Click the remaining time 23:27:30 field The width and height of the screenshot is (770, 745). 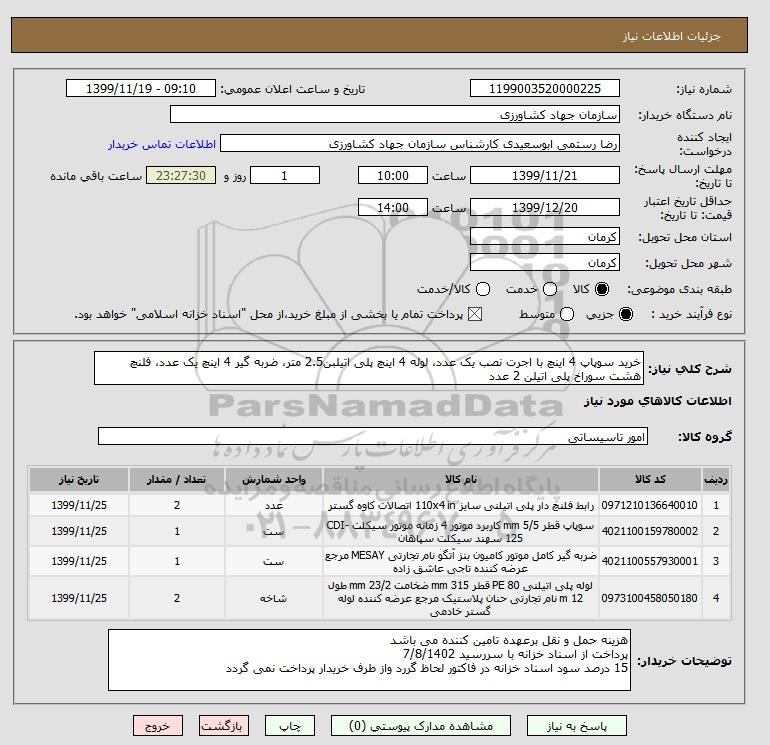click(181, 175)
